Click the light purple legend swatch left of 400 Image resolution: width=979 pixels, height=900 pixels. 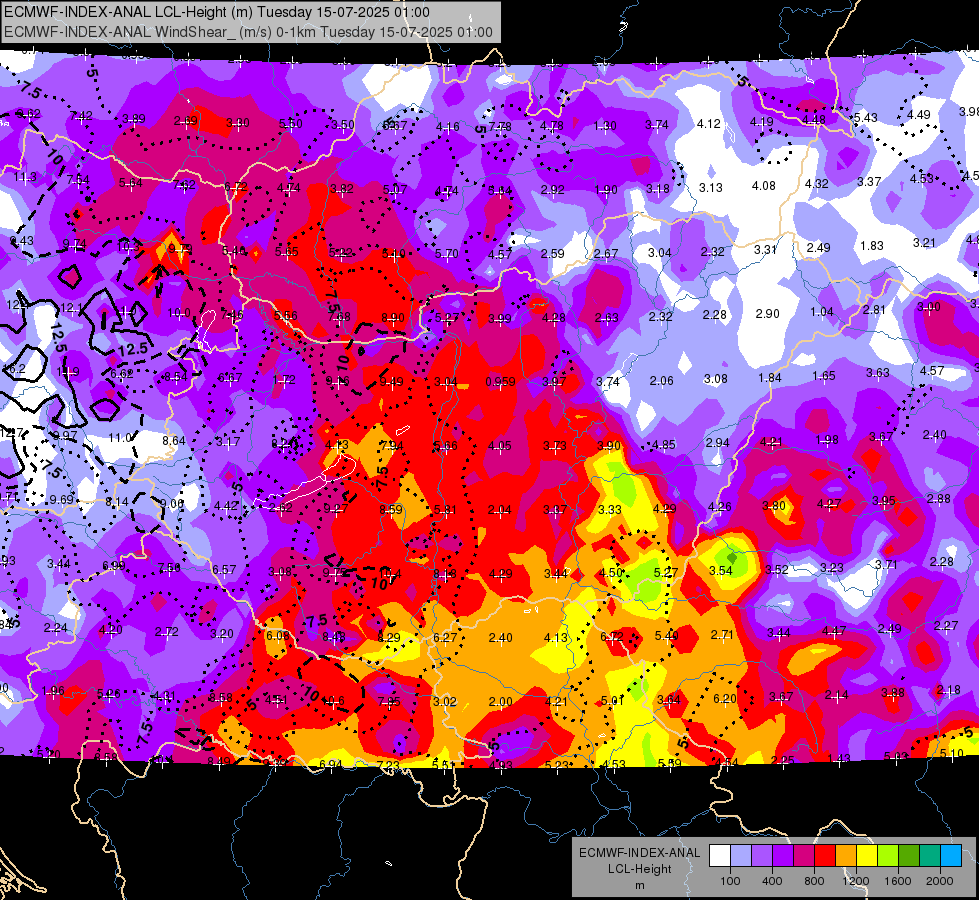(762, 856)
